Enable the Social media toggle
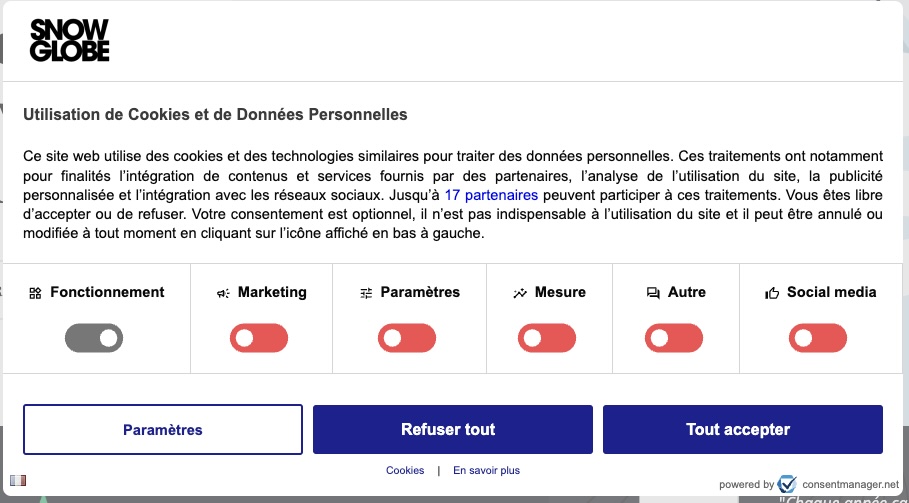Viewport: 909px width, 503px height. pos(817,338)
